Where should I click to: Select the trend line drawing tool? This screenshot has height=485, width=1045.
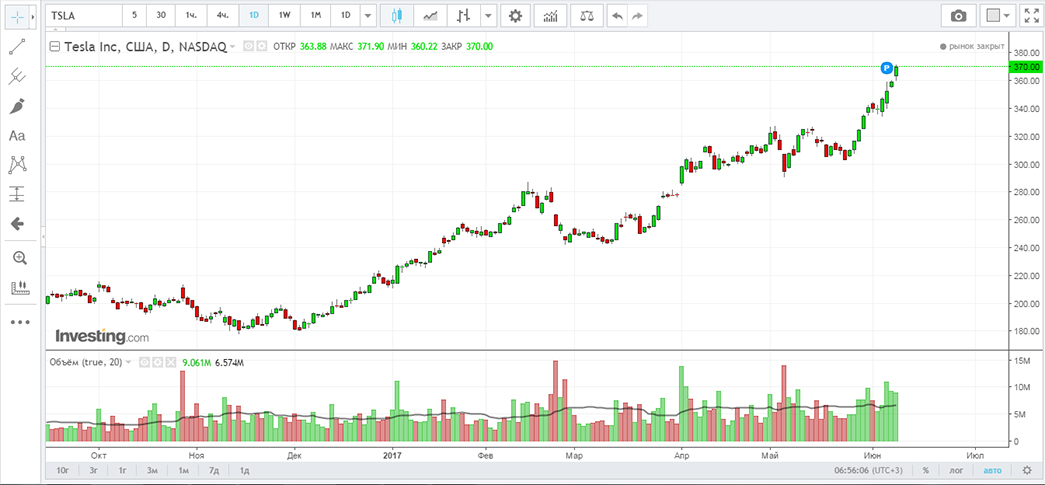[x=17, y=47]
